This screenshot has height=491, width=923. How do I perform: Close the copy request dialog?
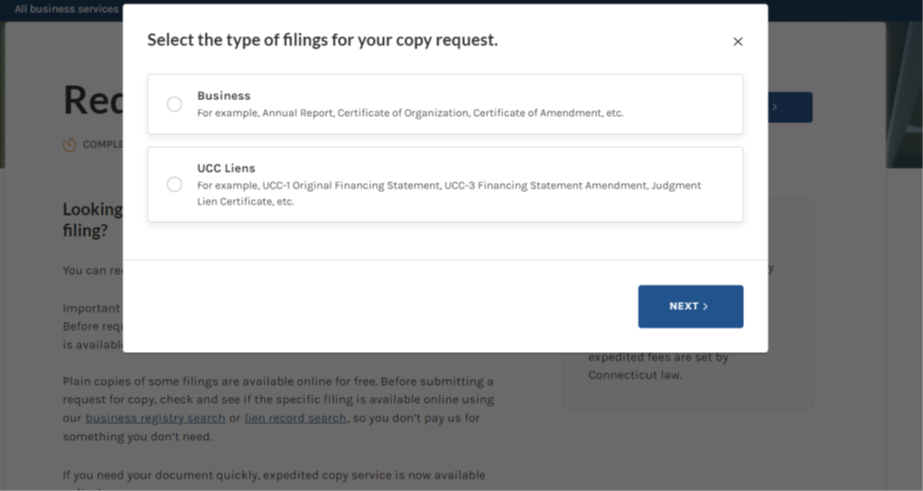pyautogui.click(x=738, y=42)
